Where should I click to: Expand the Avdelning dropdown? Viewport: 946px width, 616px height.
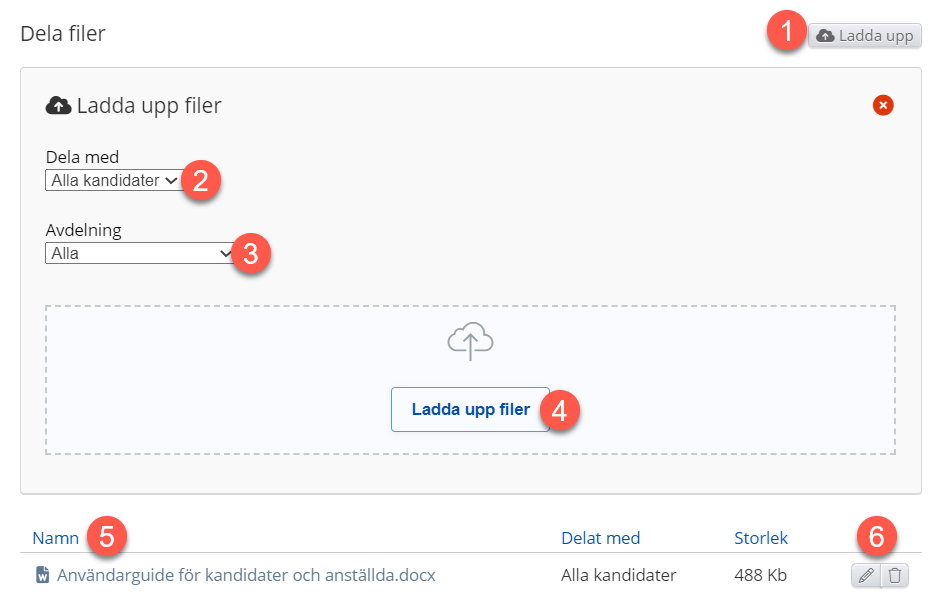point(141,254)
